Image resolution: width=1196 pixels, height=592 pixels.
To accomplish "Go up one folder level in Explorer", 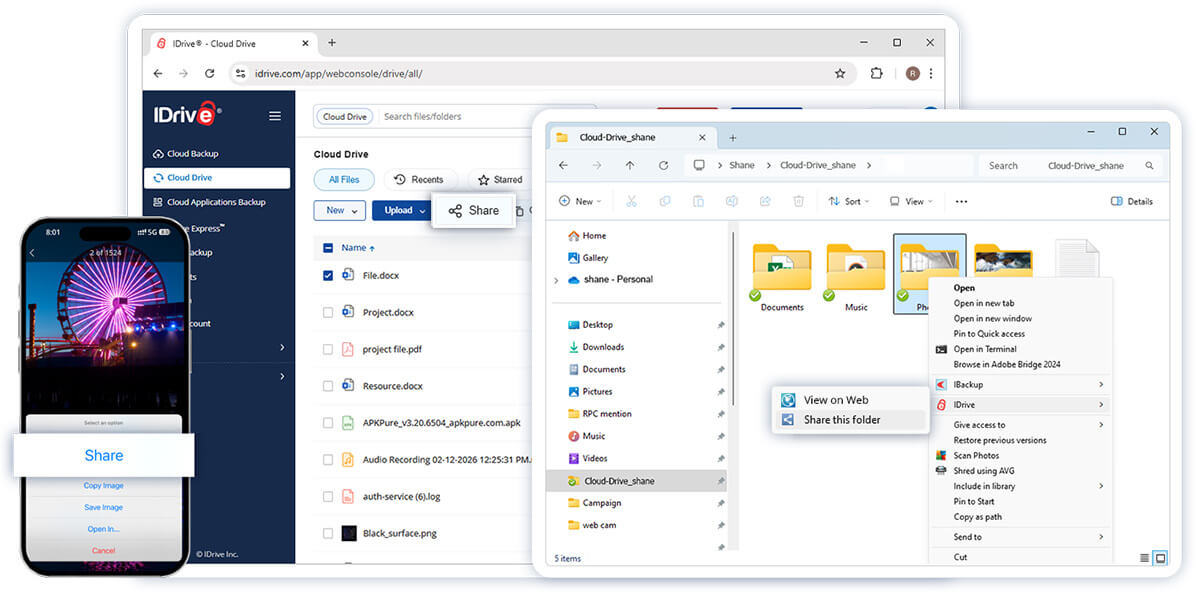I will point(629,166).
